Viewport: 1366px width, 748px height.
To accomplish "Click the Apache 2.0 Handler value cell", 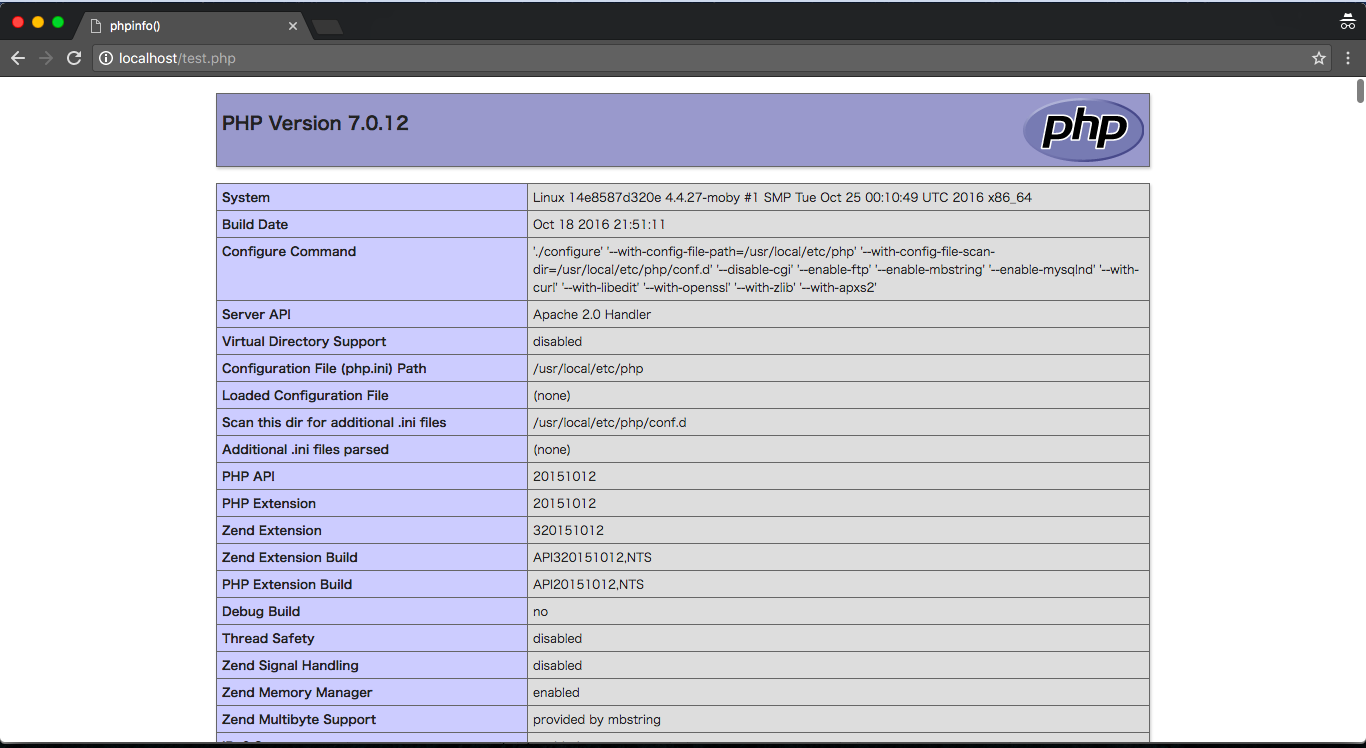I will 592,314.
